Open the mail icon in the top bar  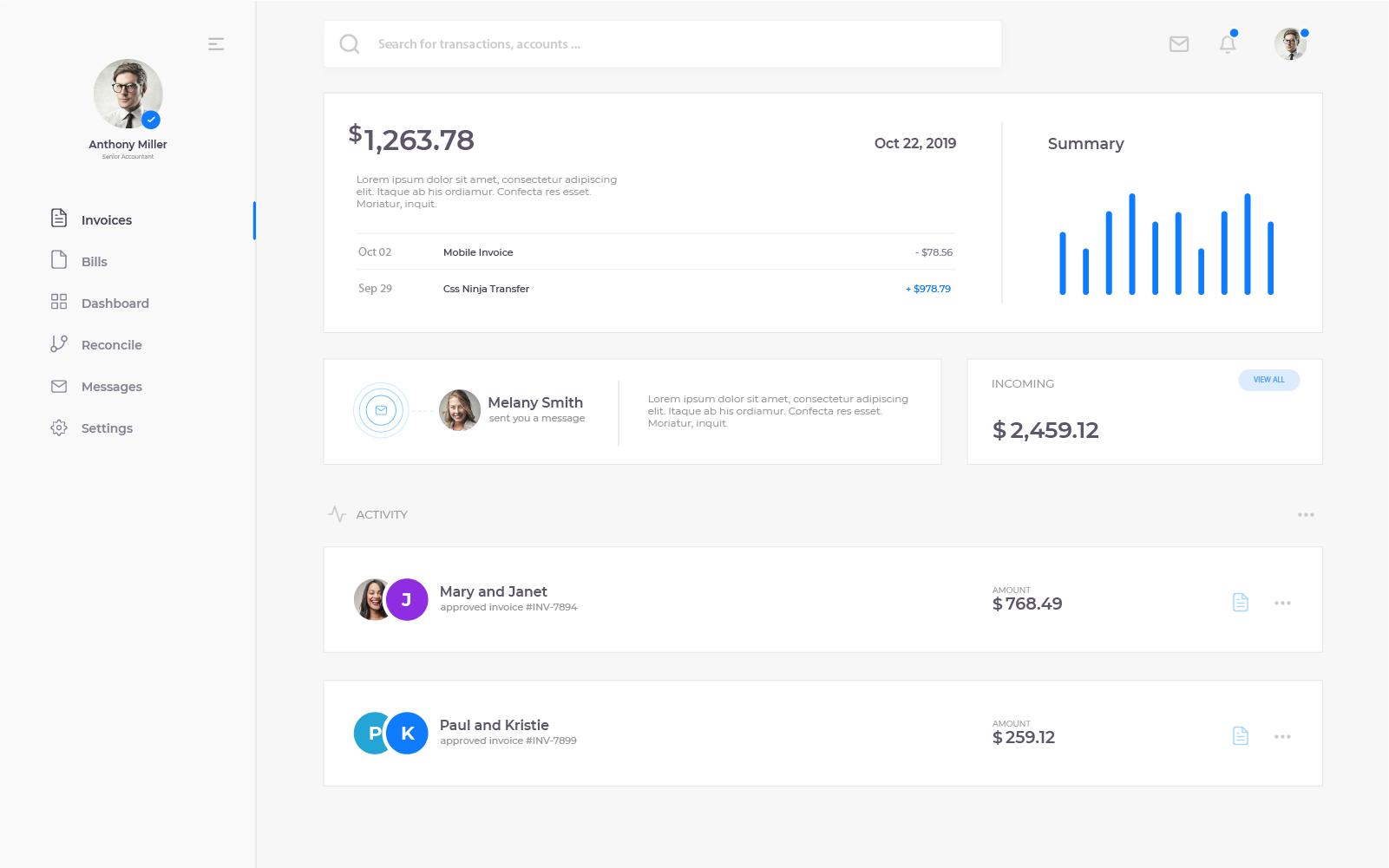(x=1178, y=44)
